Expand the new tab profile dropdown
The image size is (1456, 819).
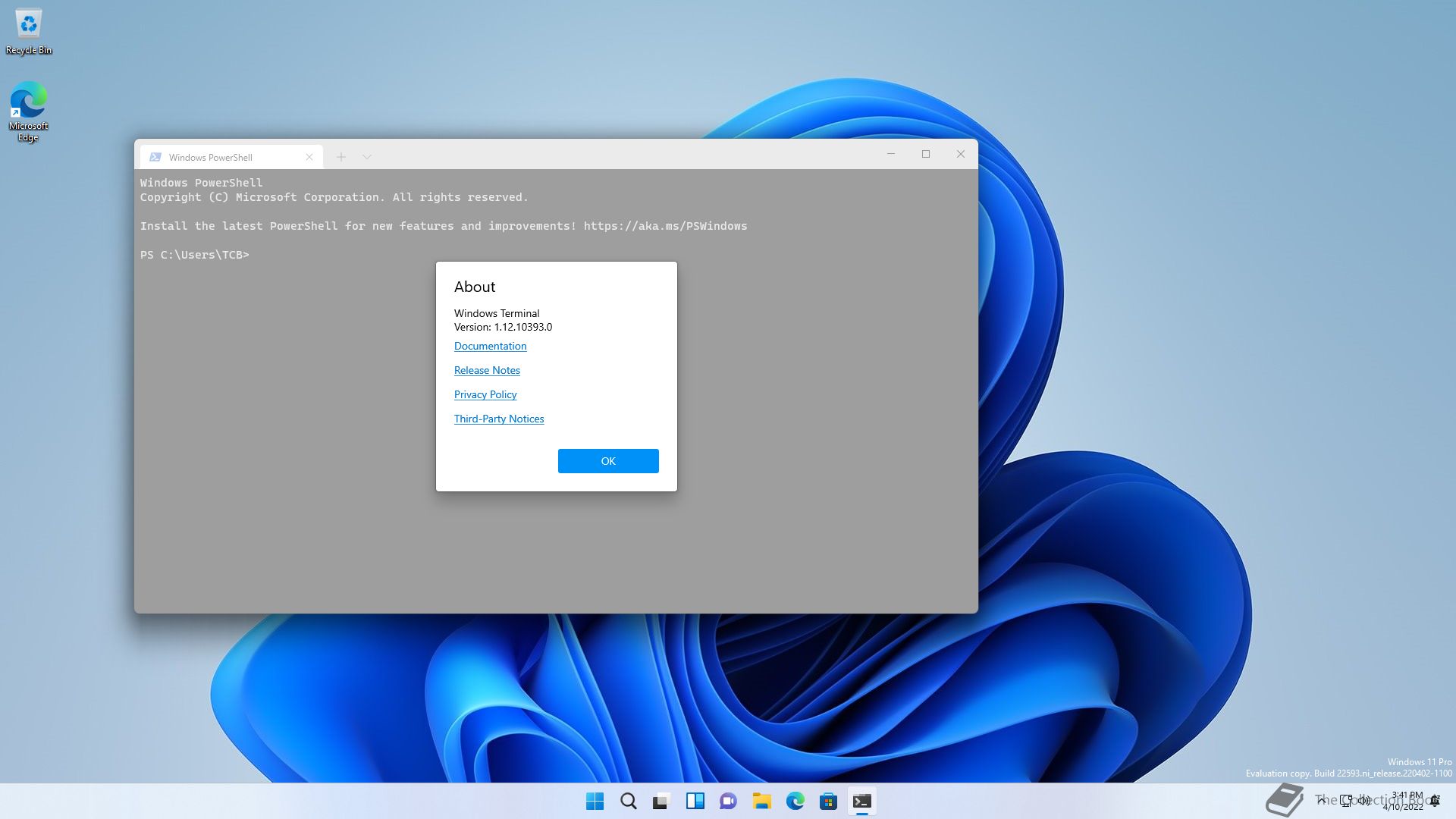click(367, 157)
